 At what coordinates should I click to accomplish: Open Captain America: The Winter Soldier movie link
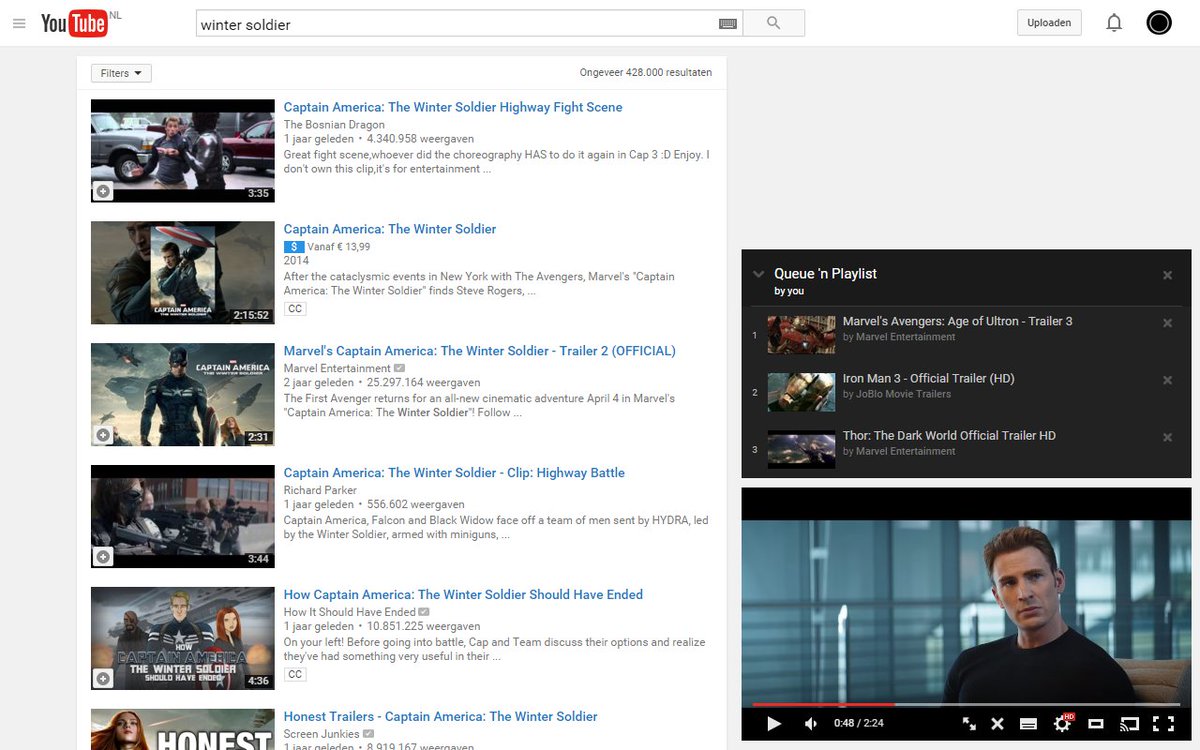pos(390,229)
